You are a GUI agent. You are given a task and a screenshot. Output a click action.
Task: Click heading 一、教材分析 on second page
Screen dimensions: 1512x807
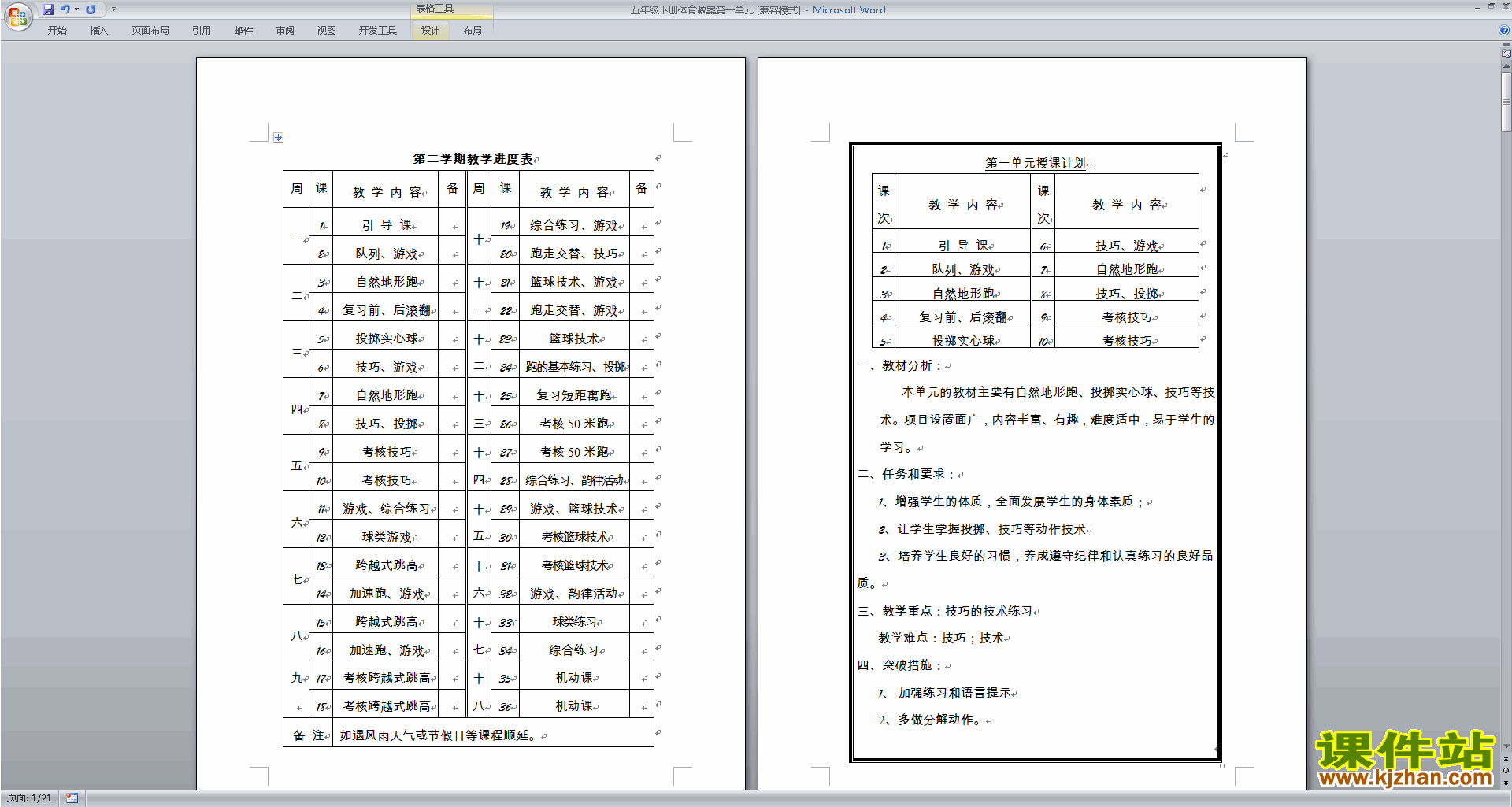click(x=901, y=365)
